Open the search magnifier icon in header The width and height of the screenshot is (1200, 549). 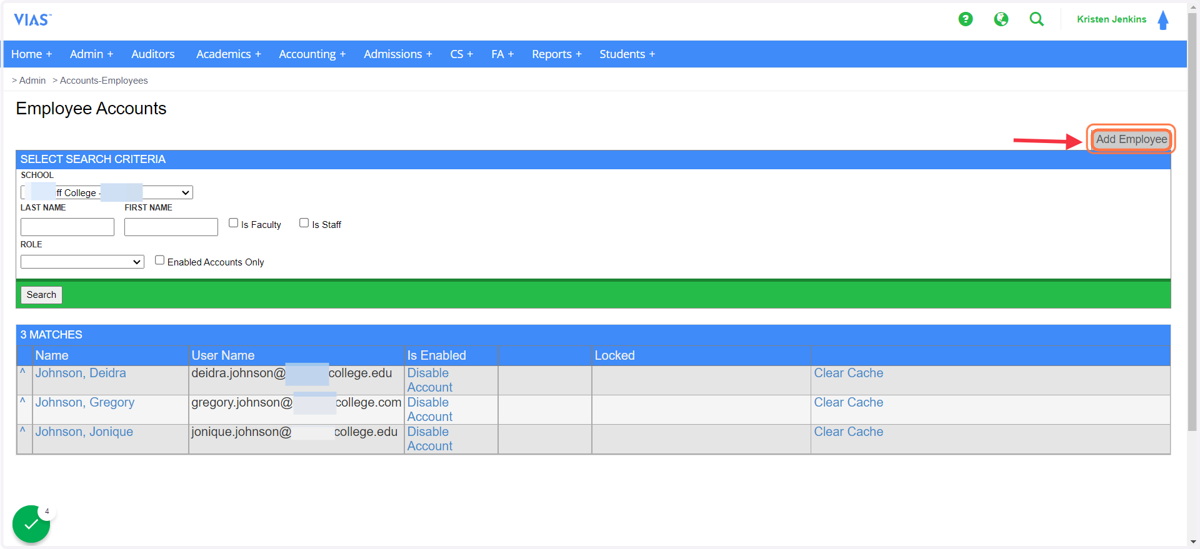coord(1037,19)
